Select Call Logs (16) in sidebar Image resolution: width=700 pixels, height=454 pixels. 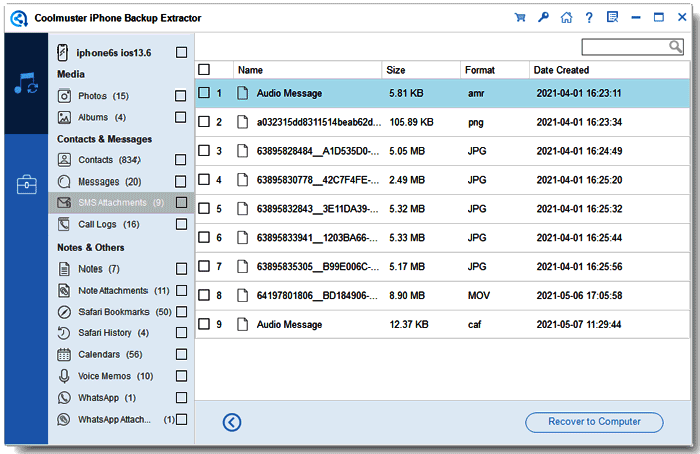click(x=109, y=224)
